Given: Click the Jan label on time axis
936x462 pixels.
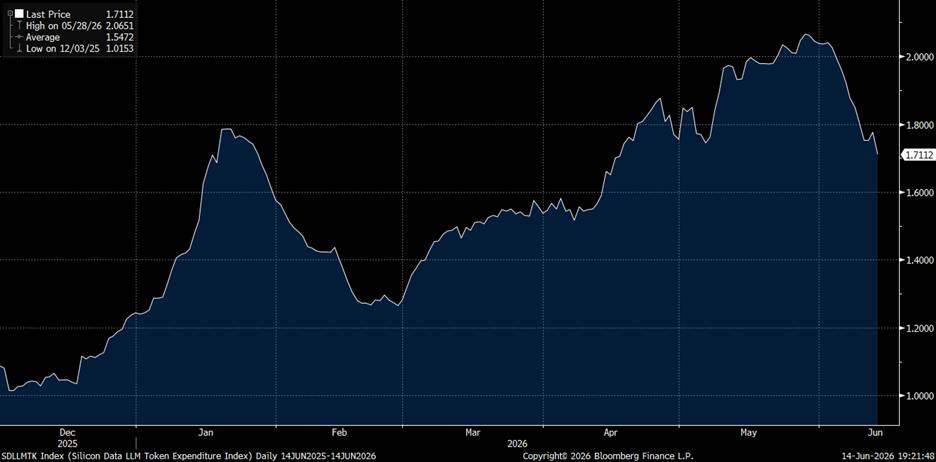Looking at the screenshot, I should [206, 432].
